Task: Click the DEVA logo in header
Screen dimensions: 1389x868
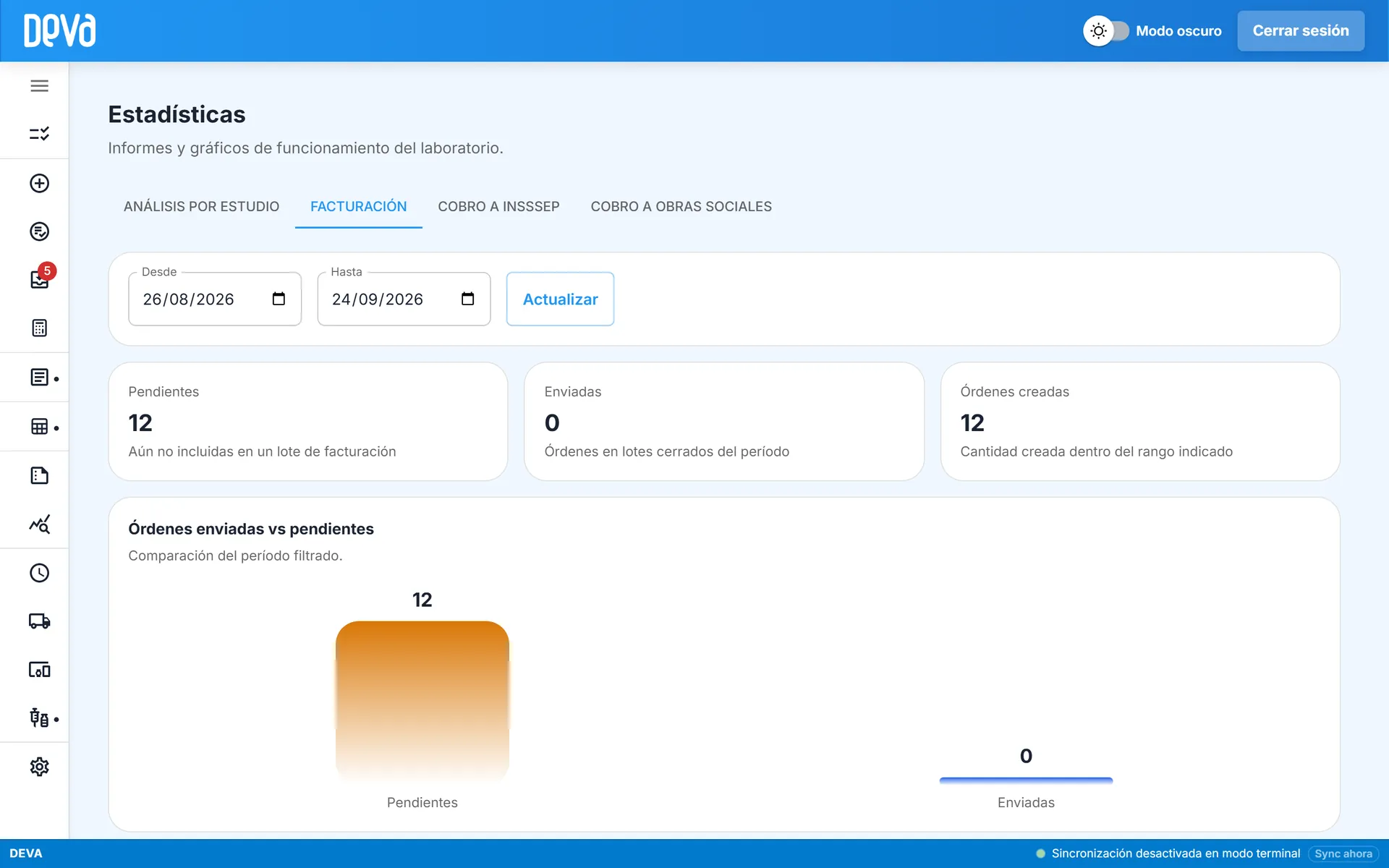Action: point(59,30)
